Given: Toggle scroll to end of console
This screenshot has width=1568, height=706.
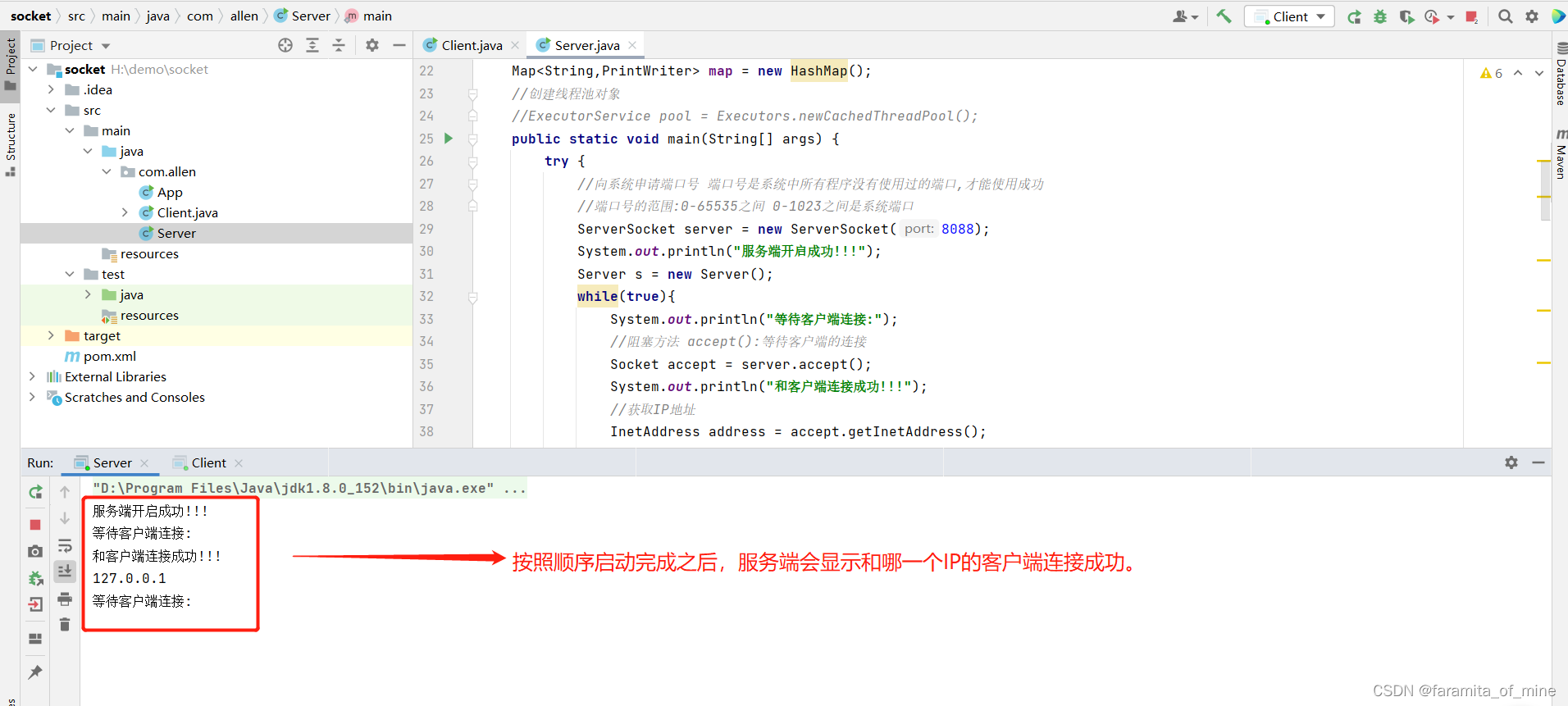Looking at the screenshot, I should pos(65,572).
